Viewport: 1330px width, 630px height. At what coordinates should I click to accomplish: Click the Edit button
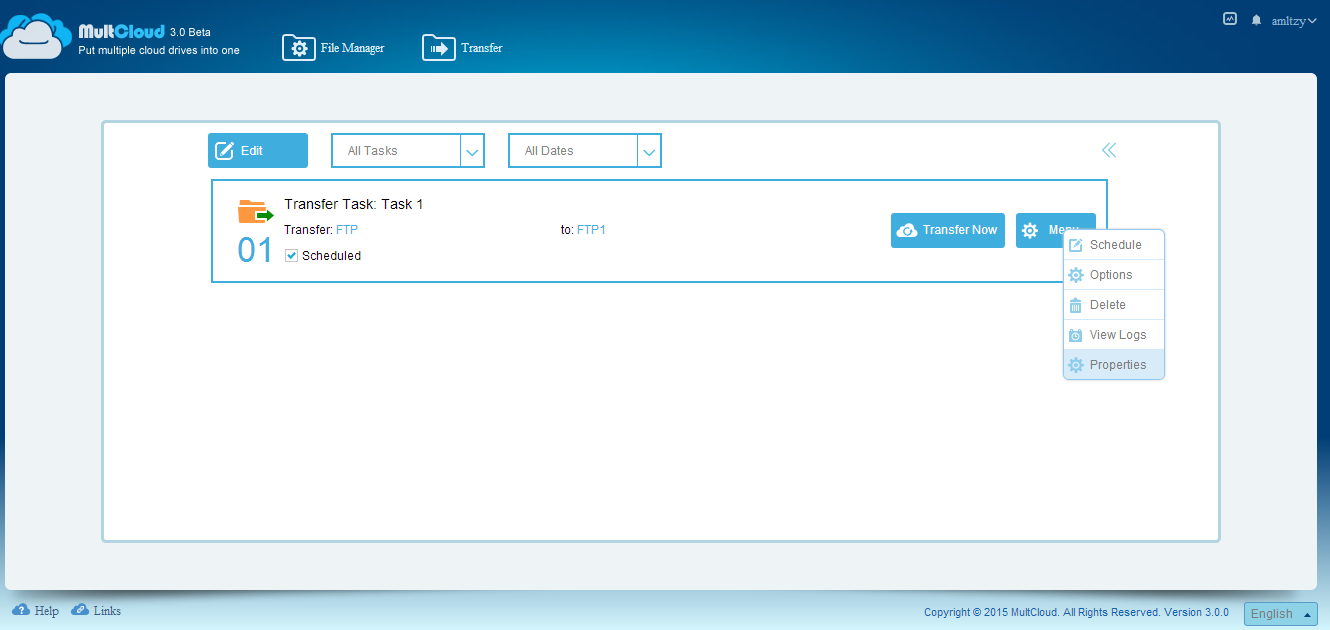pyautogui.click(x=258, y=151)
